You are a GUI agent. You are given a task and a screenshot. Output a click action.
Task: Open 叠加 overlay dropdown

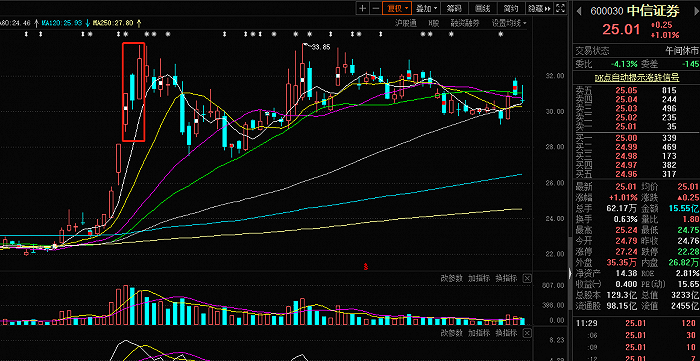tap(426, 8)
